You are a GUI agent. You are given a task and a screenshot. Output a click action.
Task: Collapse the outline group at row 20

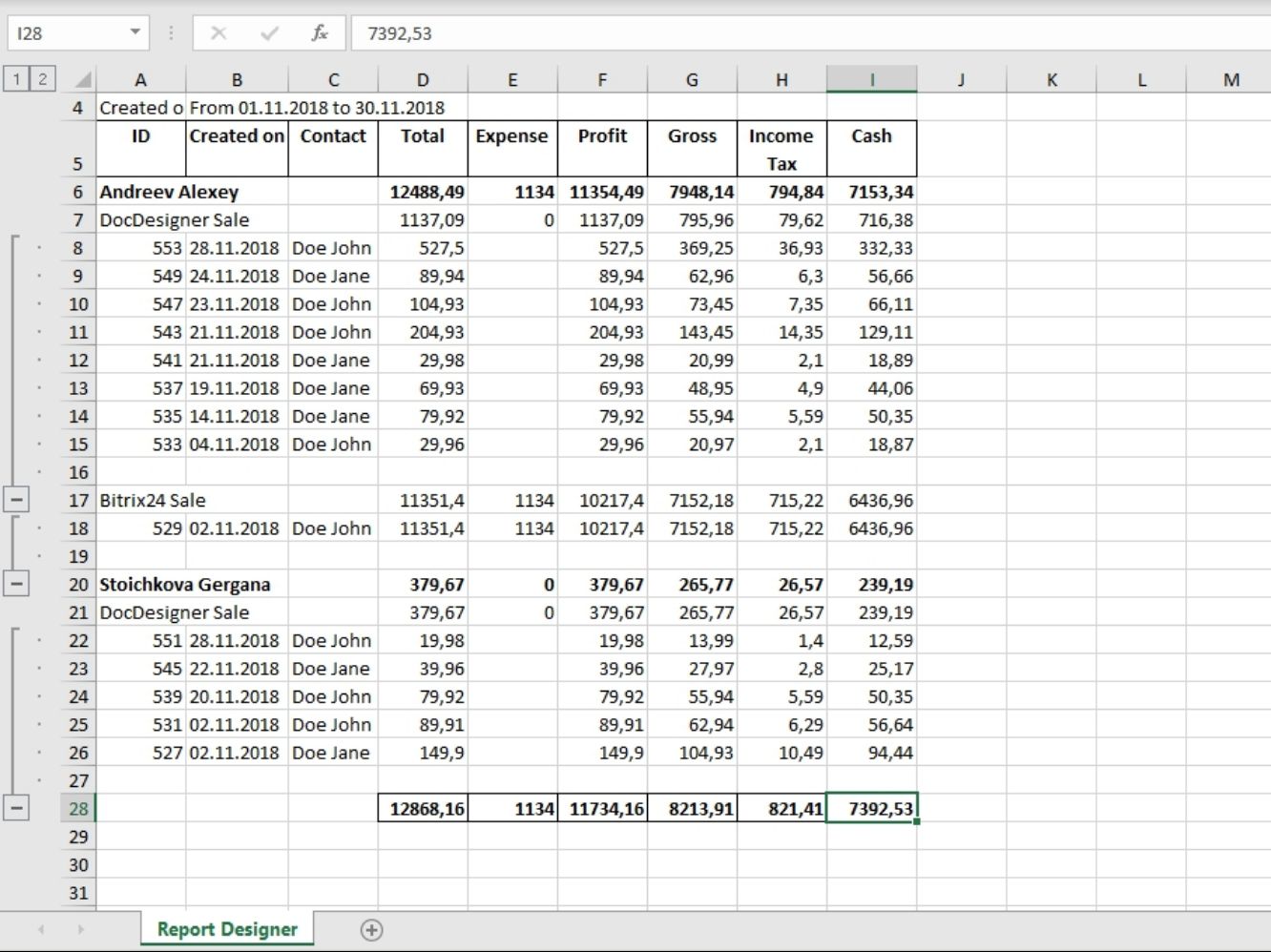click(16, 584)
